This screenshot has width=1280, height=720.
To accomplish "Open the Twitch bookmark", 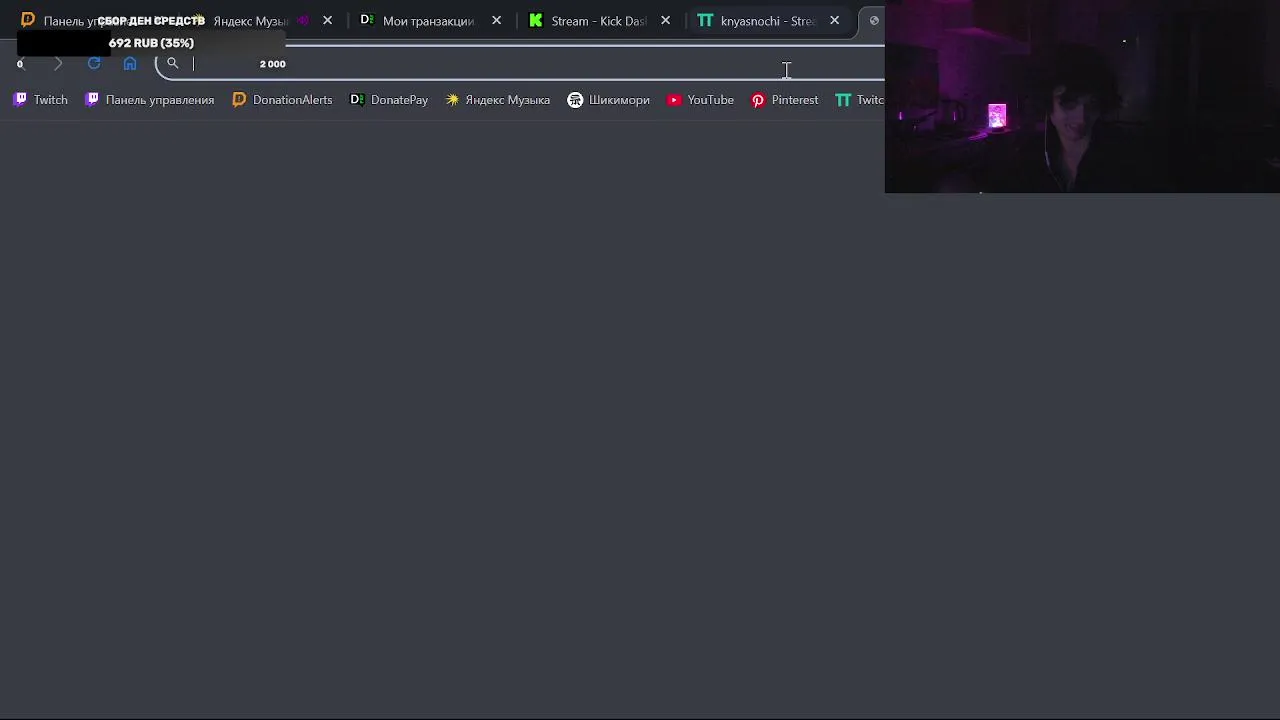I will click(41, 100).
